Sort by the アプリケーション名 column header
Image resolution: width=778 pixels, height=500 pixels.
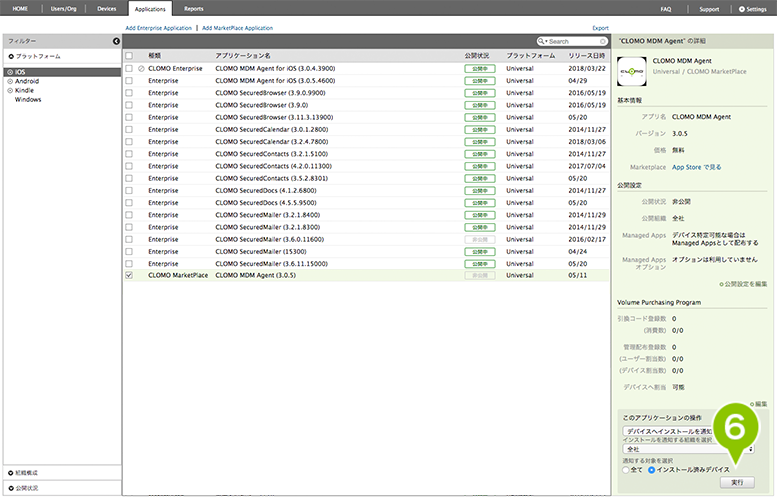tap(243, 56)
